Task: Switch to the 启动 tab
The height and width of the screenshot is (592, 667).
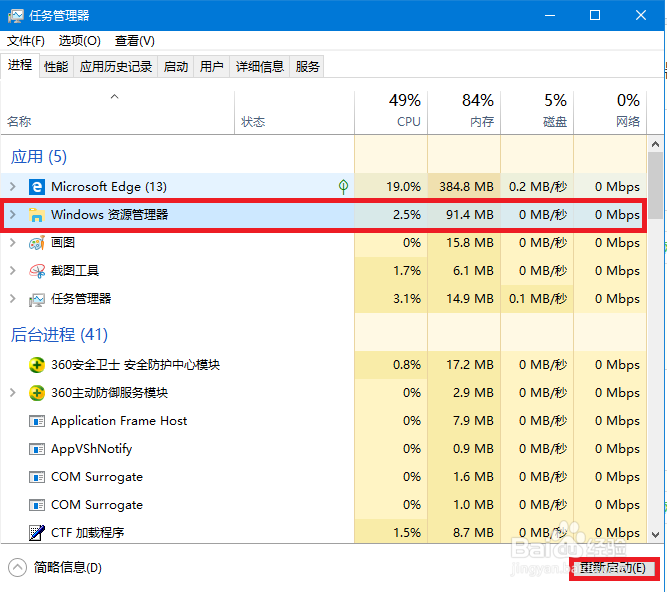Action: (176, 67)
